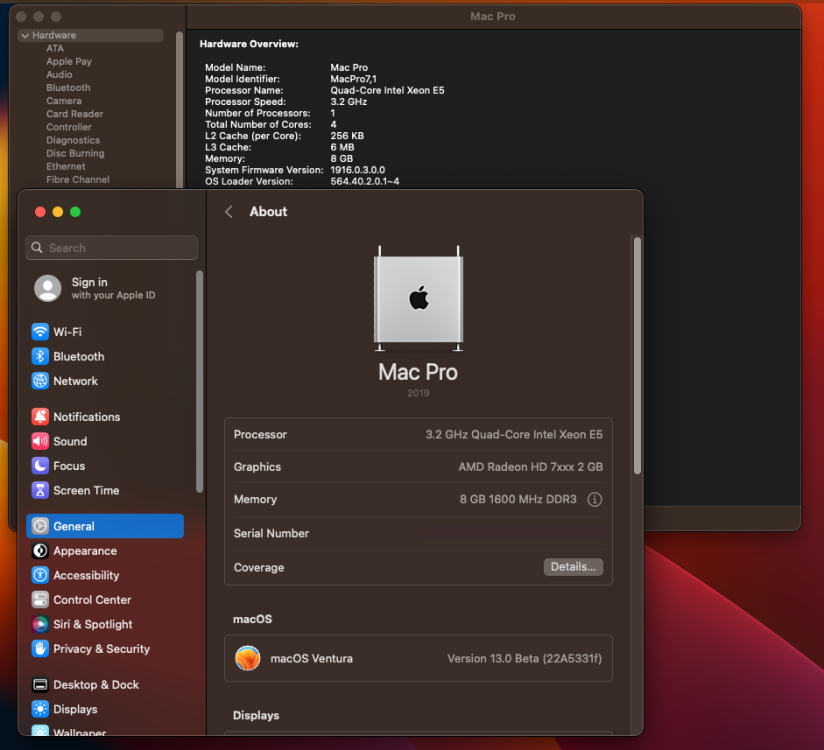The width and height of the screenshot is (824, 750).
Task: Select the Sound speaker icon
Action: click(x=40, y=441)
